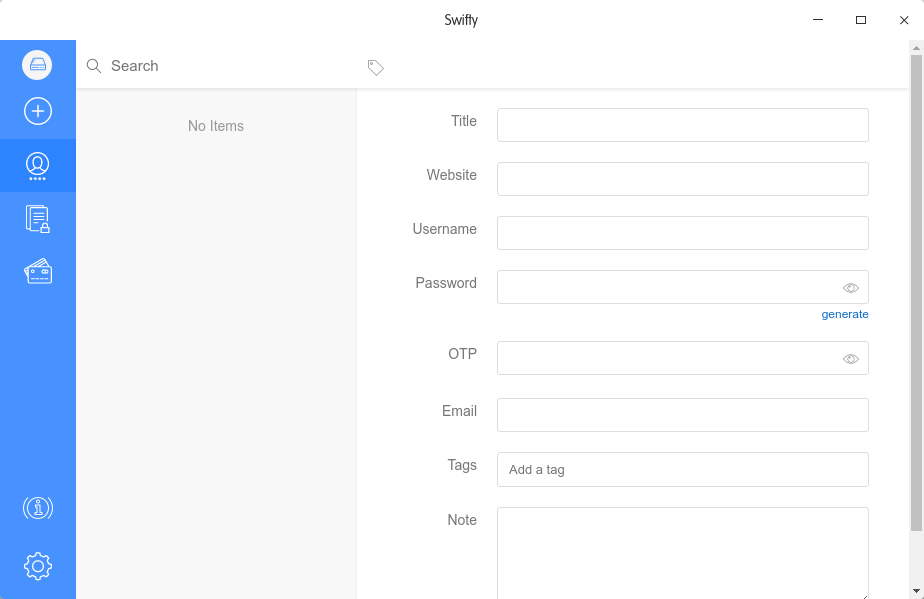
Task: Click the Email input field
Action: click(682, 415)
